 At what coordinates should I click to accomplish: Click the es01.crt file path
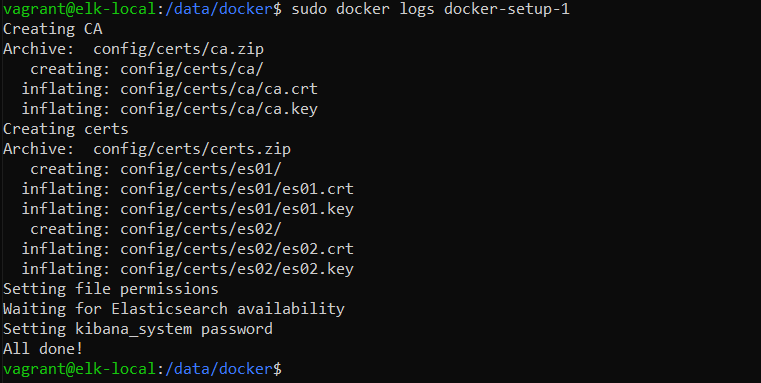[237, 189]
